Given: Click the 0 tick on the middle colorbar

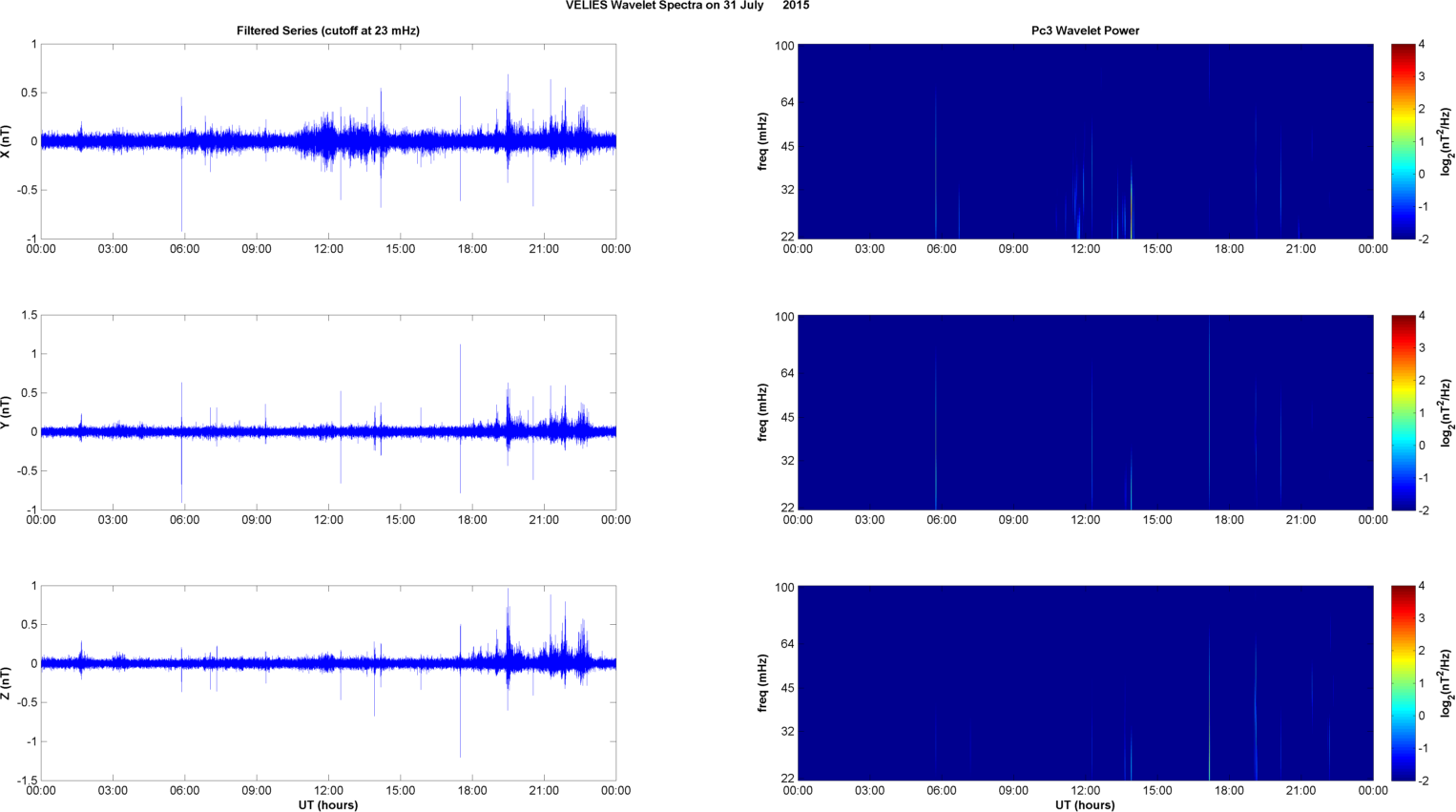Looking at the screenshot, I should click(1422, 445).
